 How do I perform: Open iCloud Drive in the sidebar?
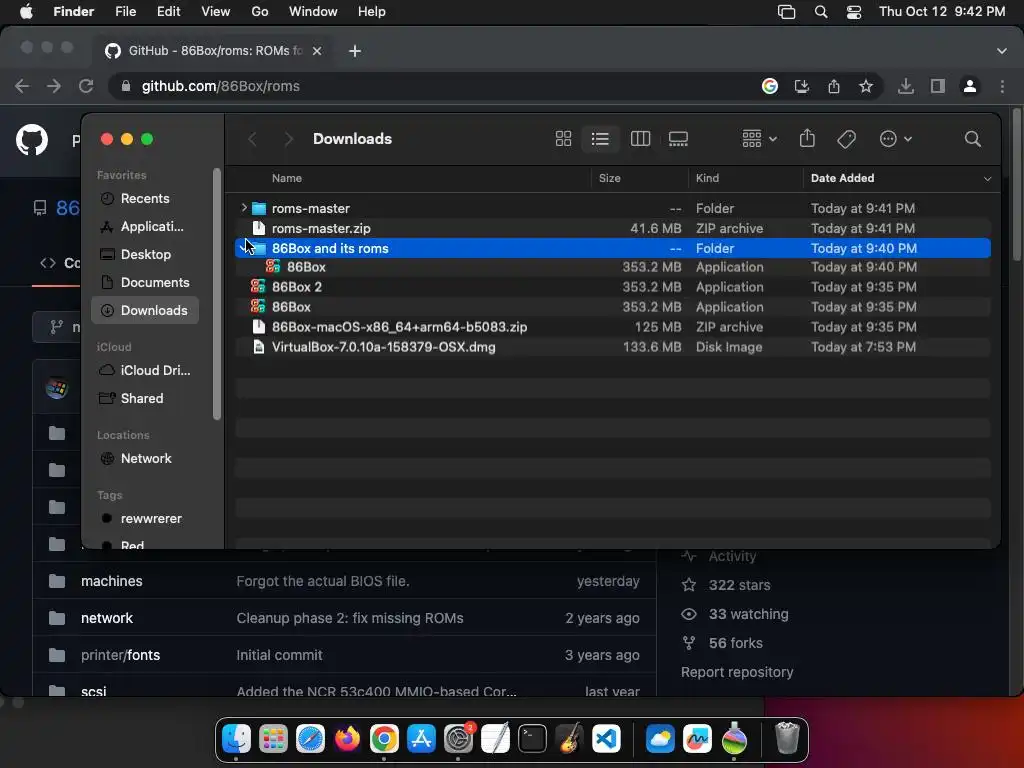click(x=144, y=370)
